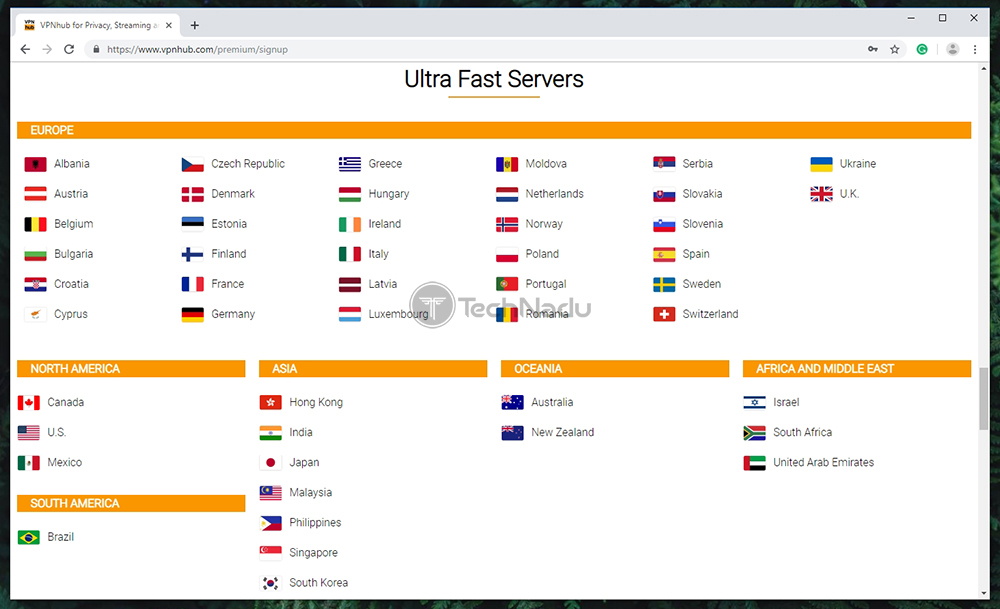Click the Mexico country name
The image size is (1000, 609).
(x=64, y=462)
